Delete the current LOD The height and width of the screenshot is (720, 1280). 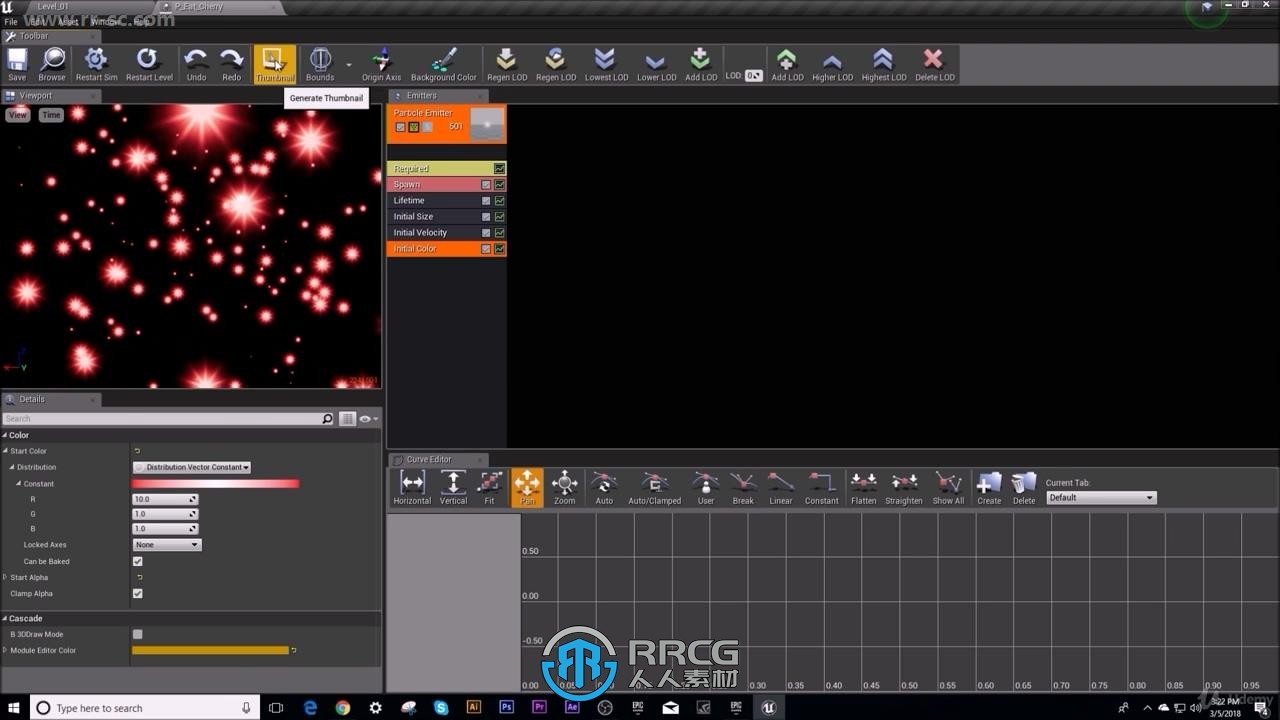(x=934, y=64)
